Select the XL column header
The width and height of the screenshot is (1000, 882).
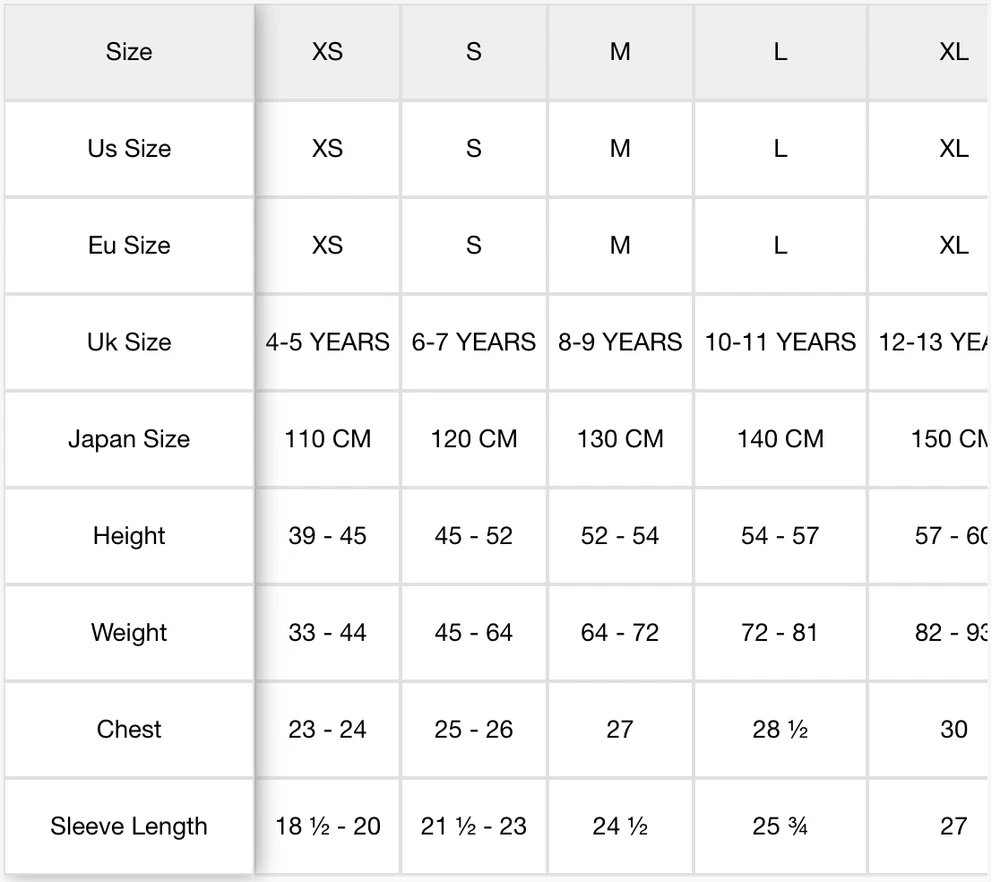(952, 52)
